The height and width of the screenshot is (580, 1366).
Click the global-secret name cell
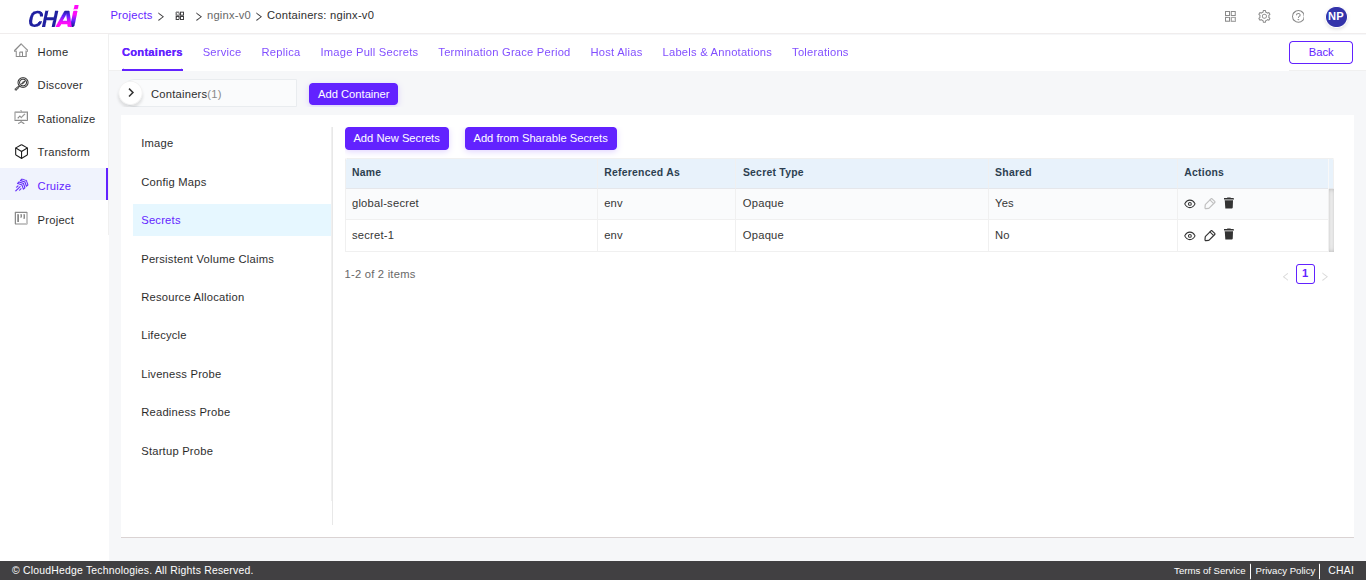click(471, 203)
